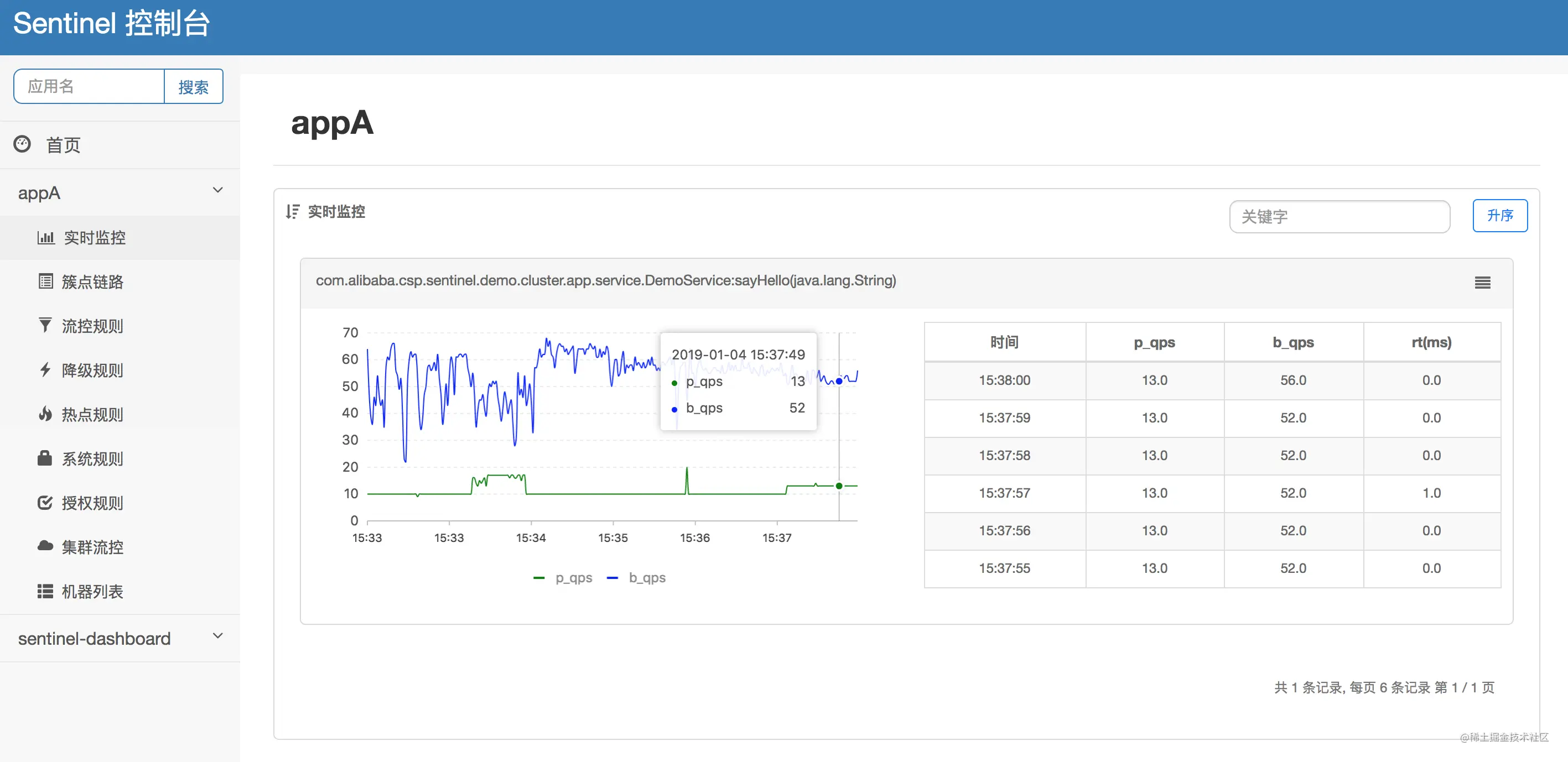Open 机器列表 sidebar entry
1568x762 pixels.
pos(120,591)
